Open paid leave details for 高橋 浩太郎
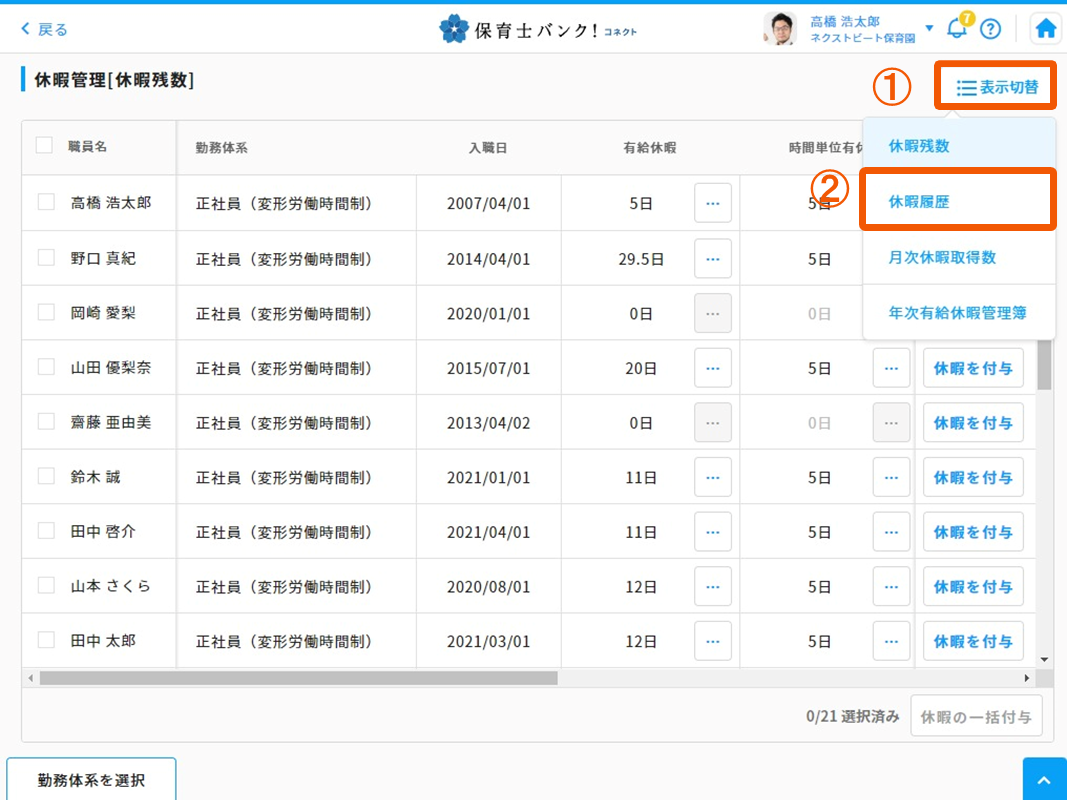Viewport: 1067px width, 800px height. [712, 203]
